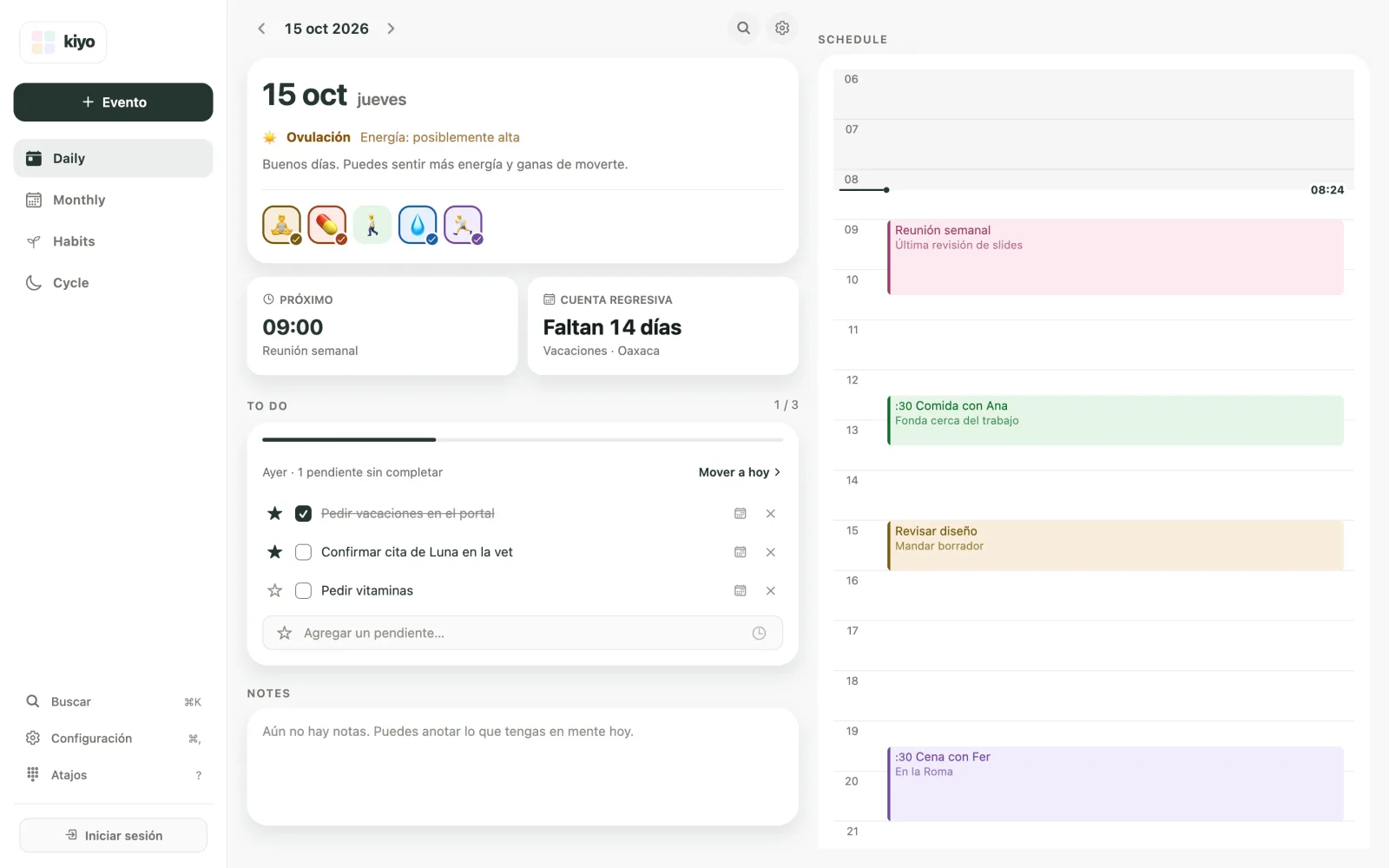Screen dimensions: 1389x868
Task: Open the 'Revisar diseño' schedule event
Action: (x=1116, y=545)
